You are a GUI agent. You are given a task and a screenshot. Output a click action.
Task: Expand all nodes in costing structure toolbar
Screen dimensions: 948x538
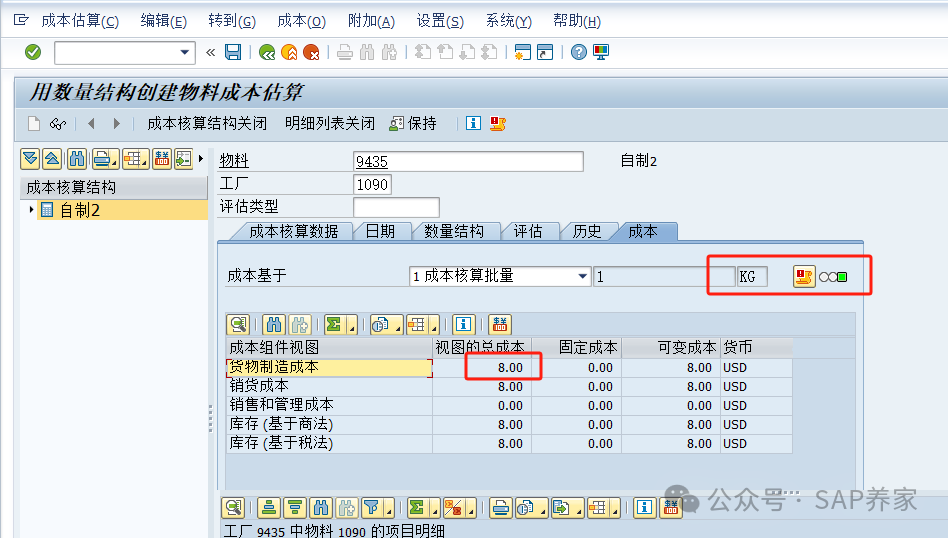coord(30,159)
